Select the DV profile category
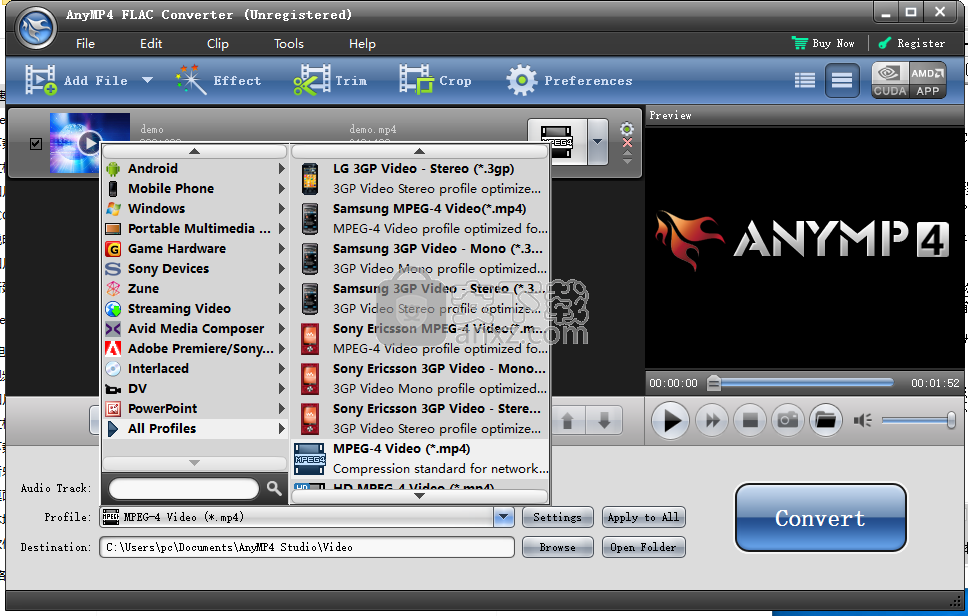968x616 pixels. point(194,388)
